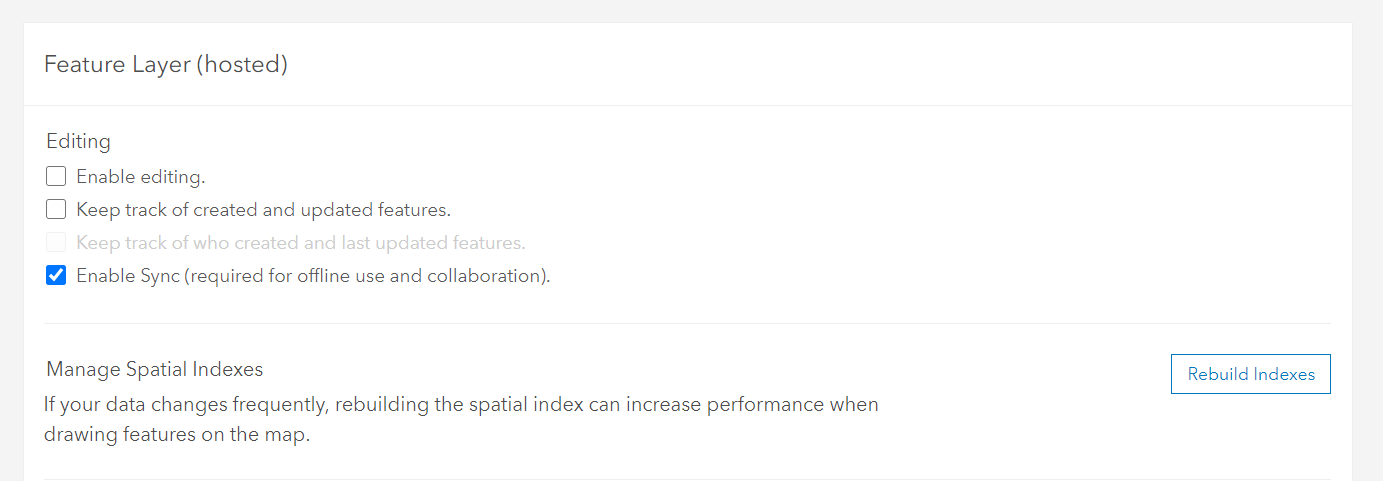Click the "drawing features on the map." text line
1383x481 pixels.
coord(177,436)
